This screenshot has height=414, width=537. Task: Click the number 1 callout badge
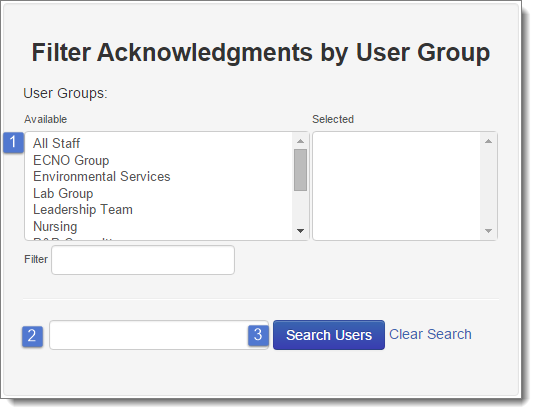pyautogui.click(x=13, y=142)
